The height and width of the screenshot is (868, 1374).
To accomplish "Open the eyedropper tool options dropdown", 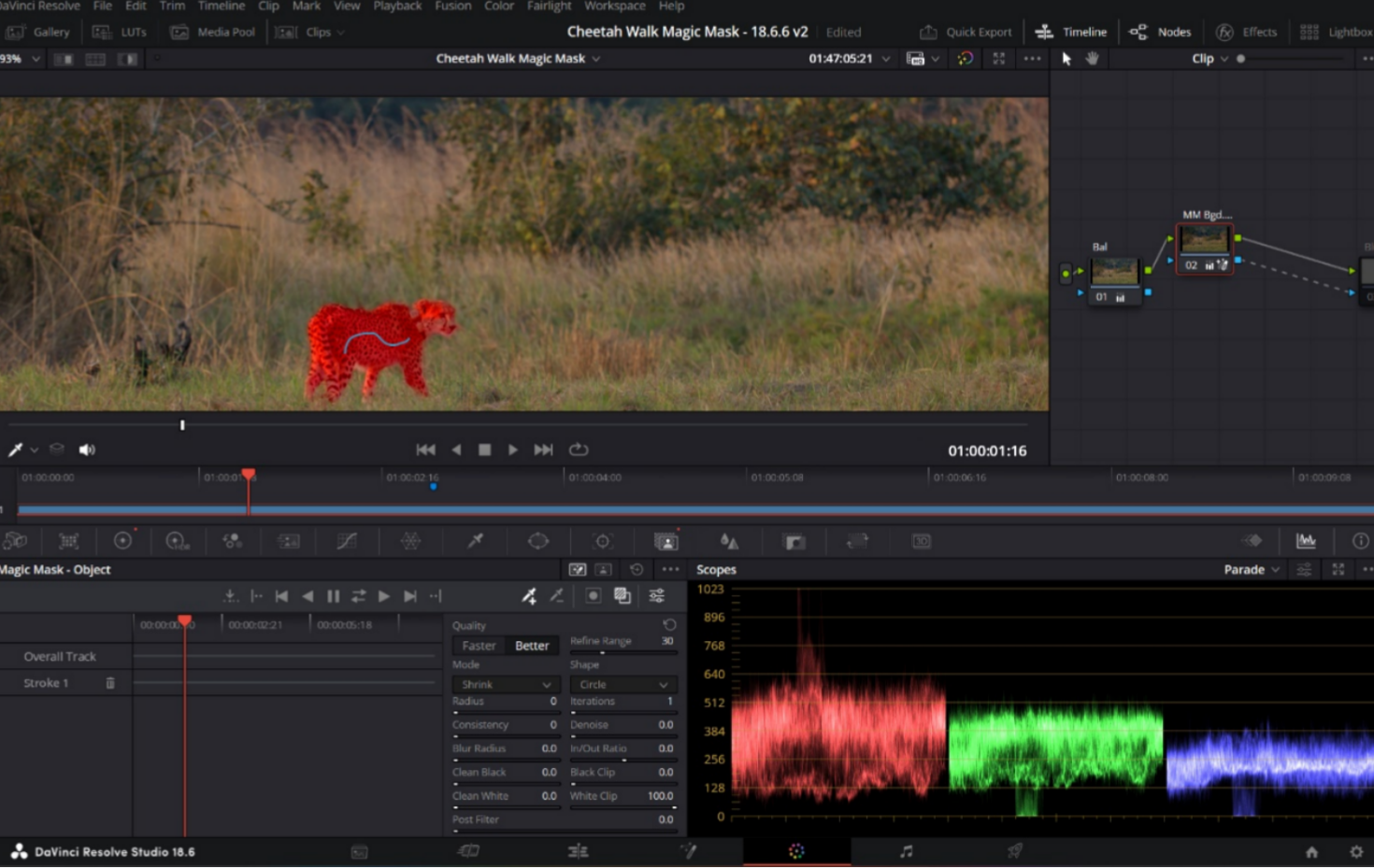I will (x=35, y=450).
